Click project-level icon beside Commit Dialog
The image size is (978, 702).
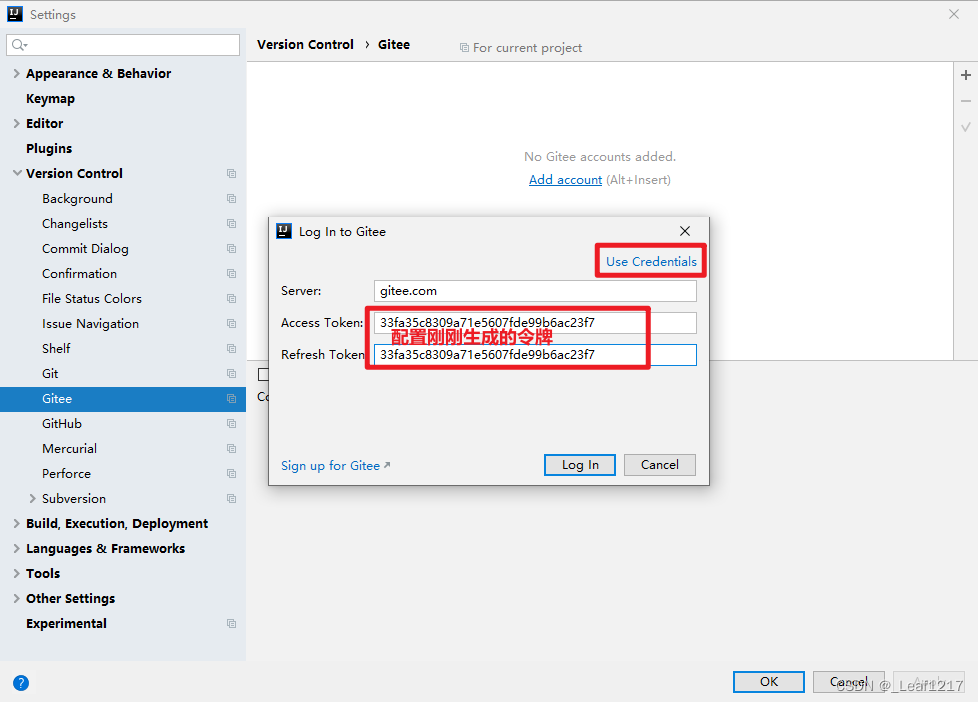pyautogui.click(x=231, y=248)
